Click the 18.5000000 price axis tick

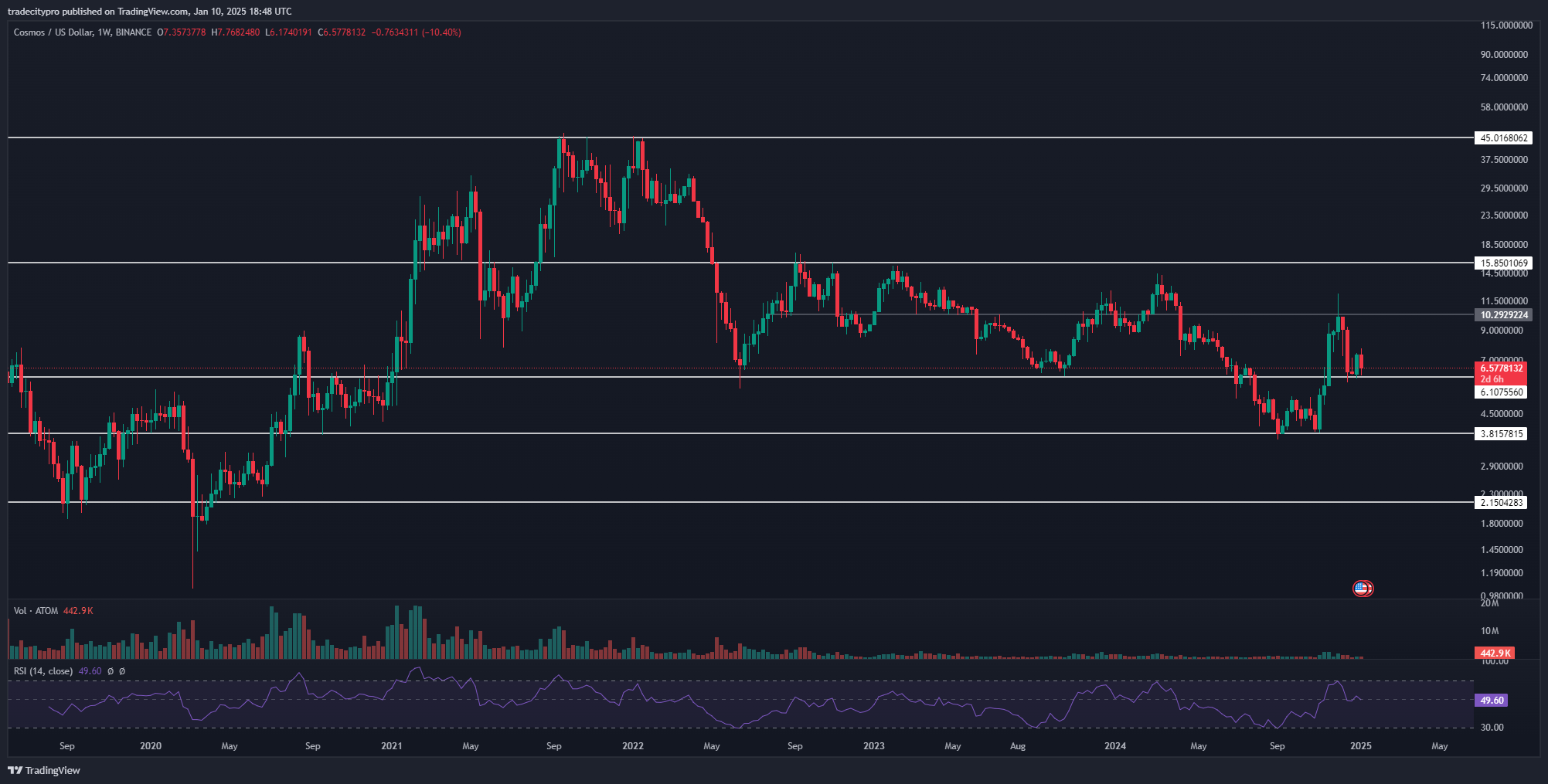[x=1504, y=245]
